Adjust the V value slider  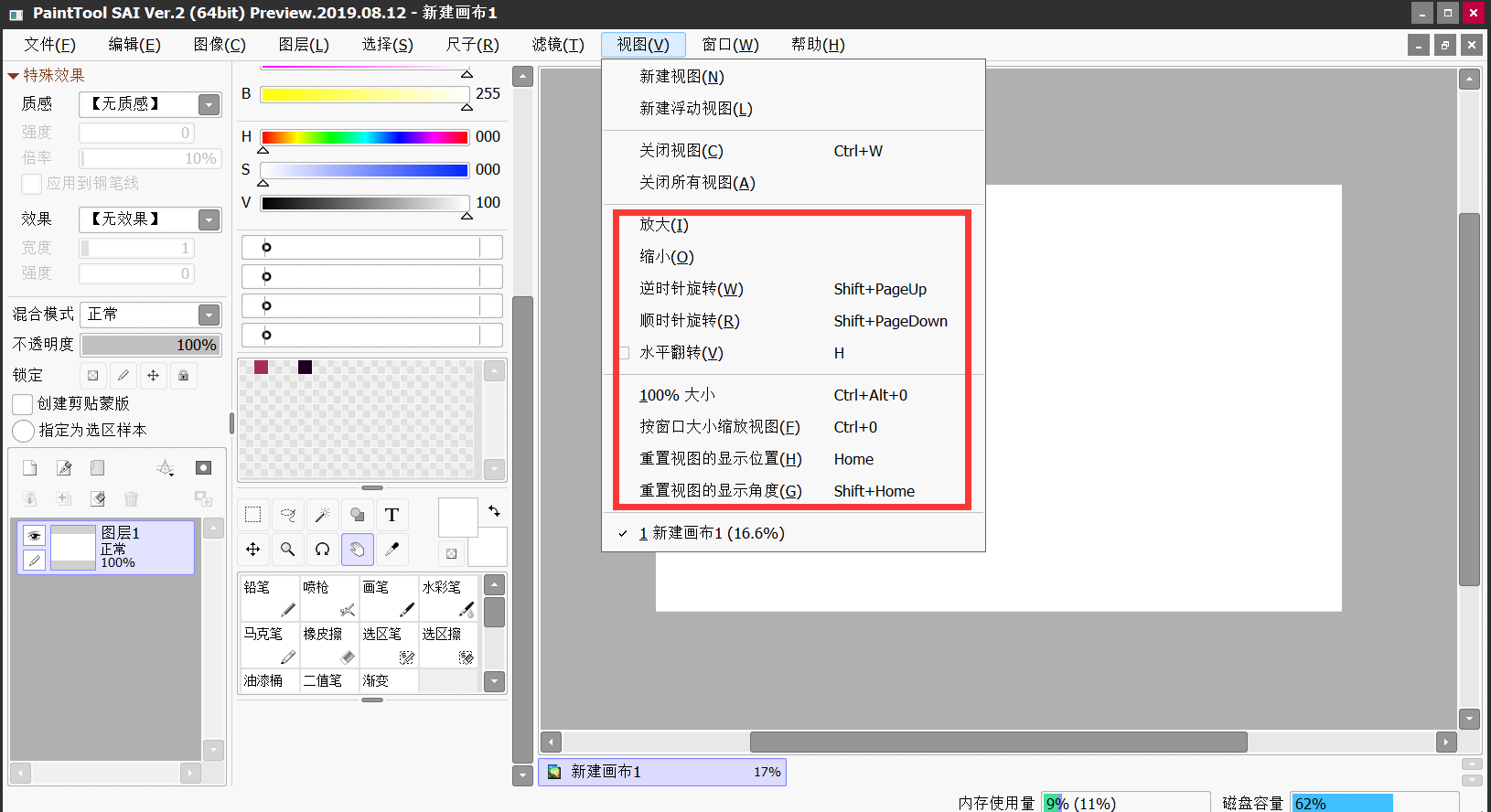tap(365, 203)
